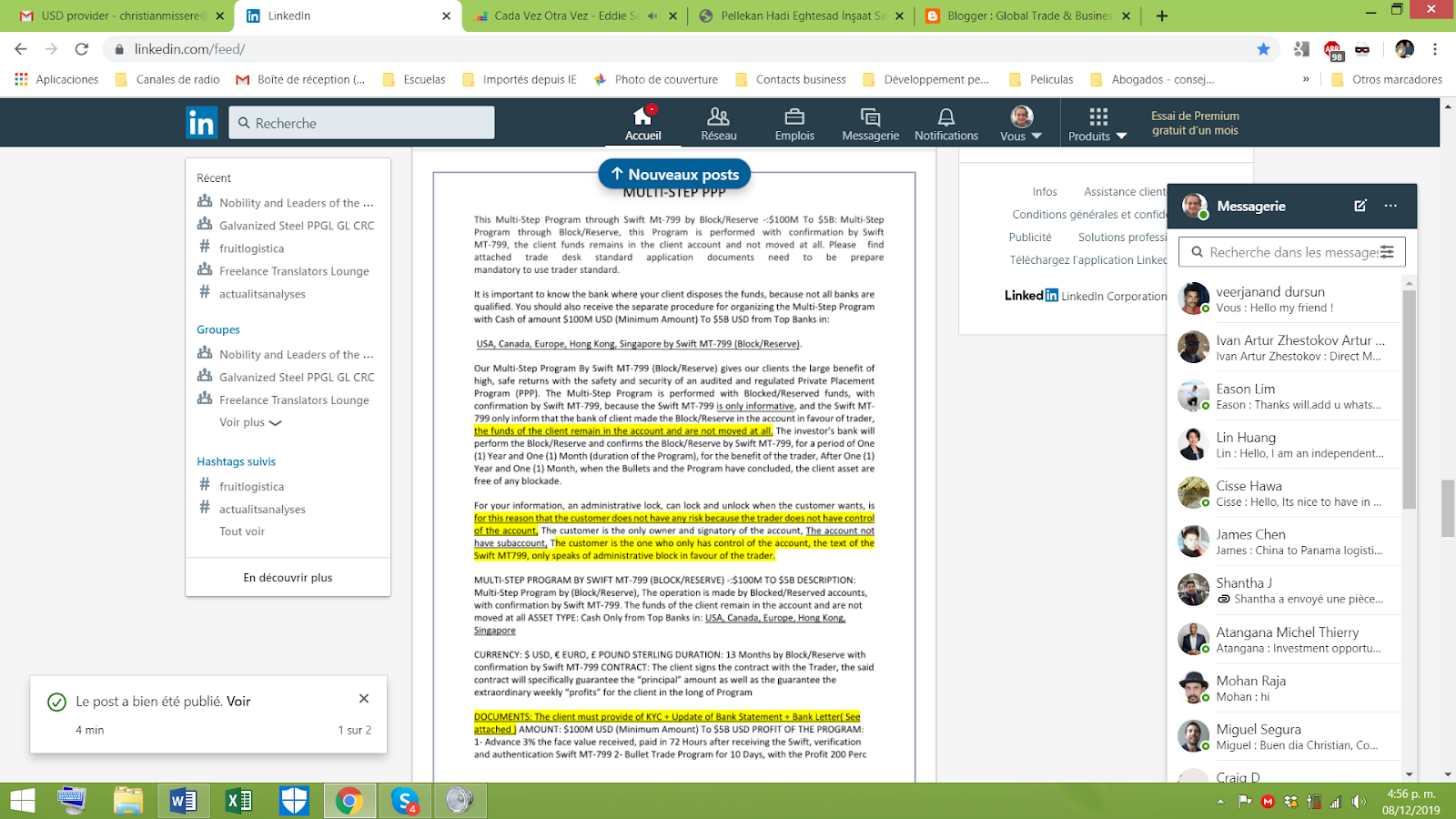Open Messagerie from the top navigation
This screenshot has width=1456, height=819.
(x=871, y=124)
